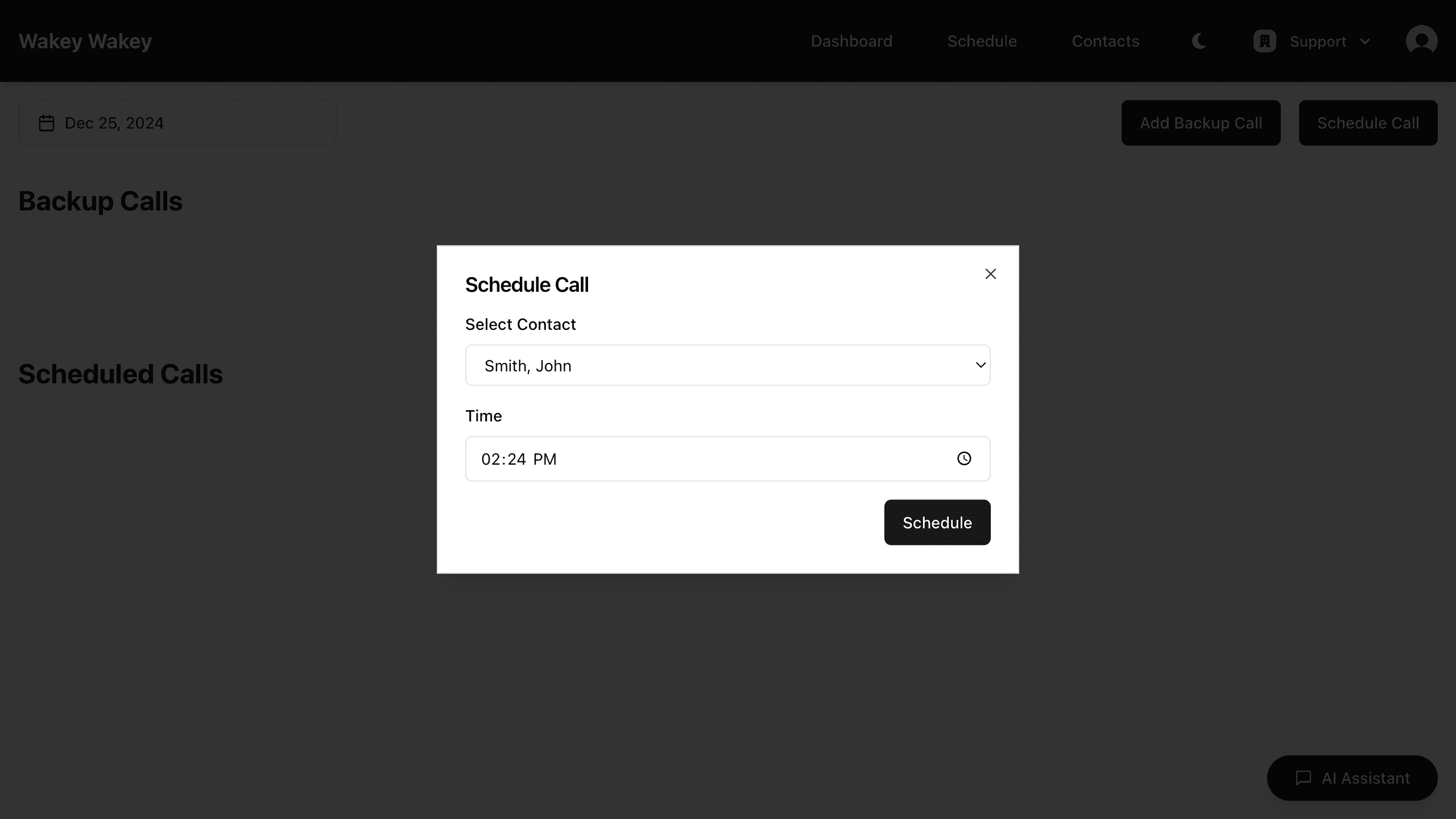
Task: Click the Support dropdown arrow
Action: click(1365, 41)
